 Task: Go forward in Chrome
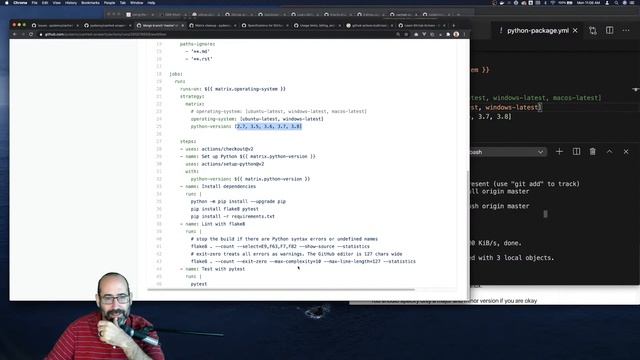(23, 34)
